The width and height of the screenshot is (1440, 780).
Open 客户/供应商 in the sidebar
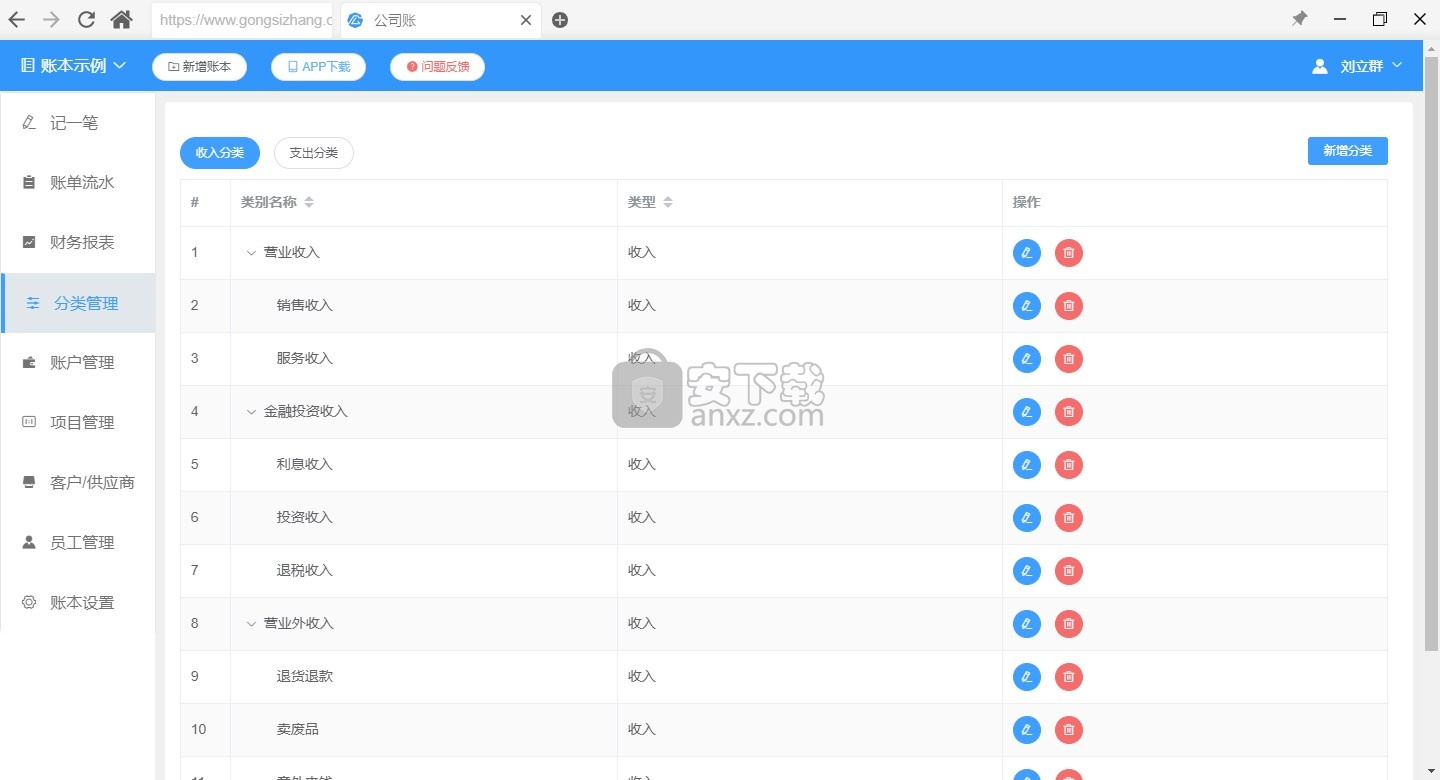coord(78,483)
